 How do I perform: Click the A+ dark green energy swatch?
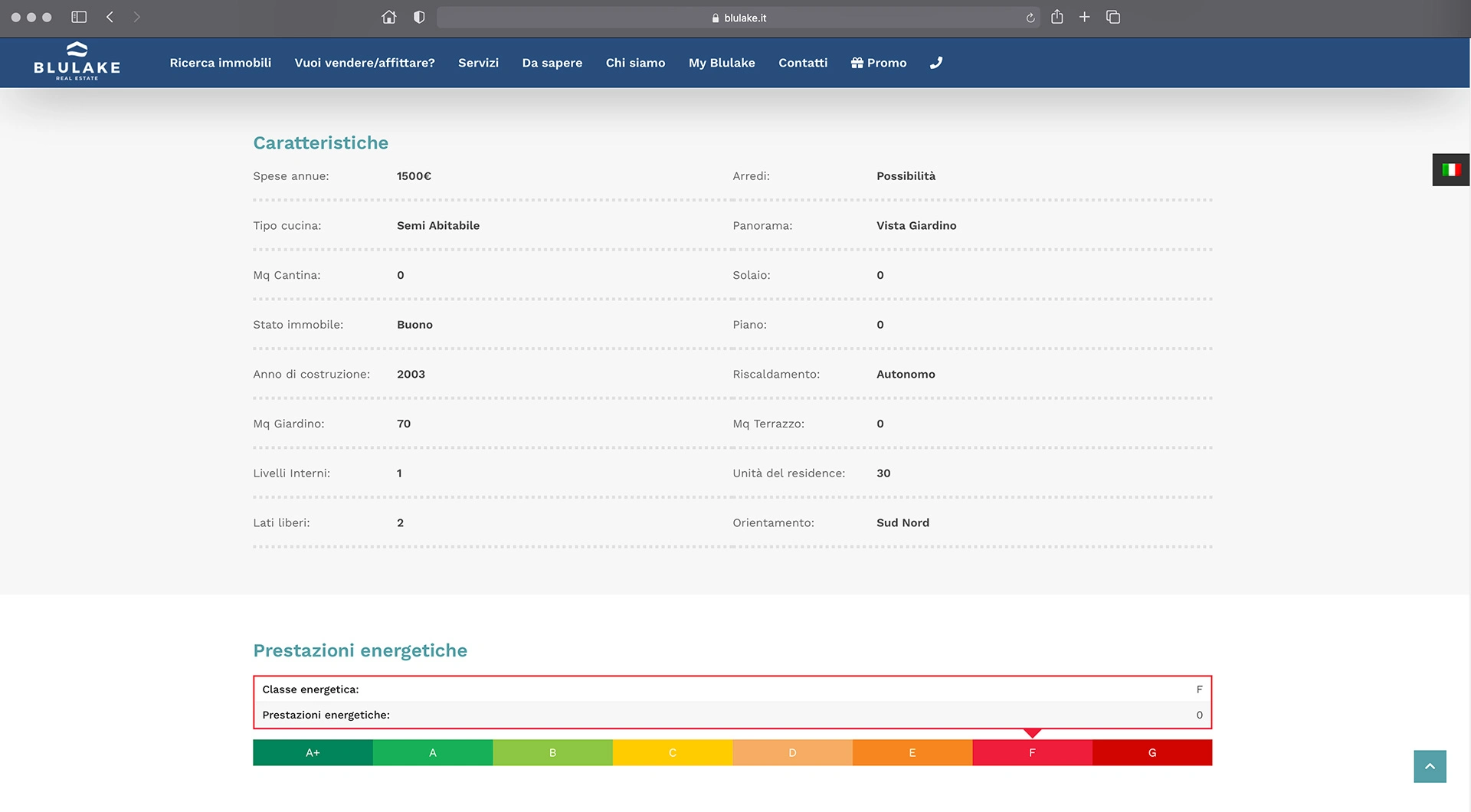(x=313, y=752)
